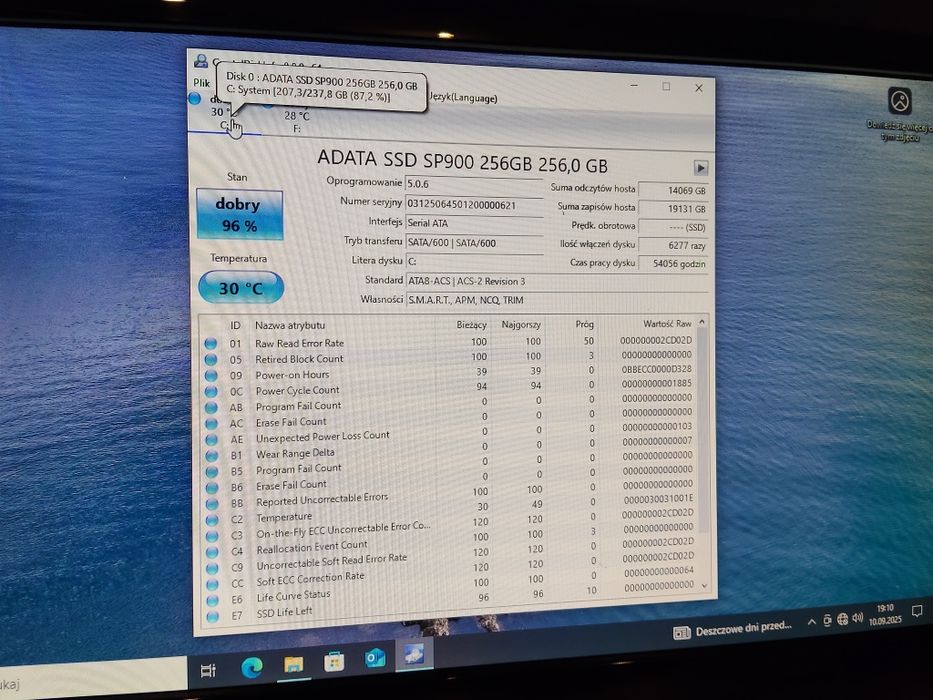Click the dobry 96 % health status box
The width and height of the screenshot is (933, 700).
point(239,215)
